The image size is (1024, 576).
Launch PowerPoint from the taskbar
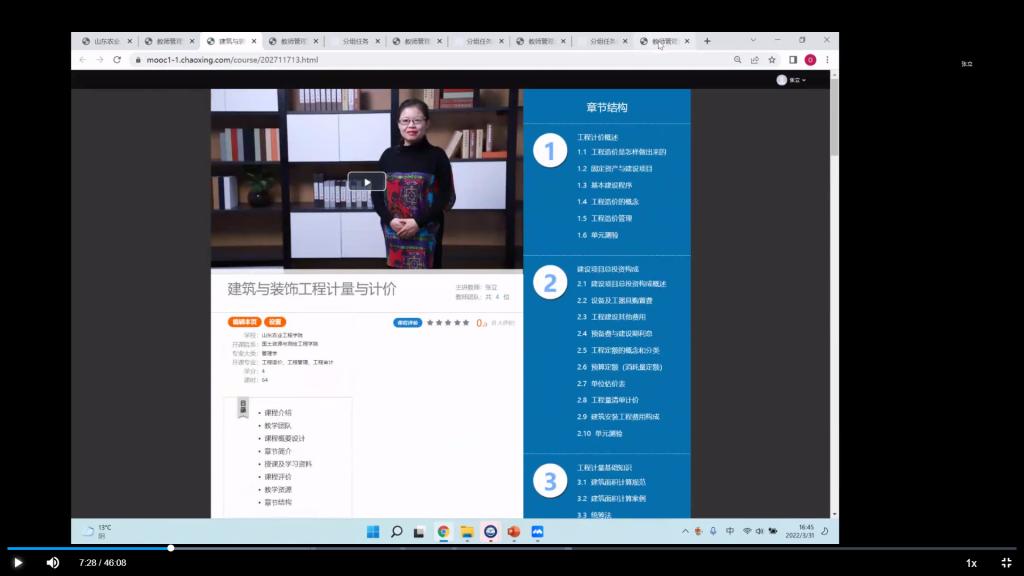pos(513,532)
